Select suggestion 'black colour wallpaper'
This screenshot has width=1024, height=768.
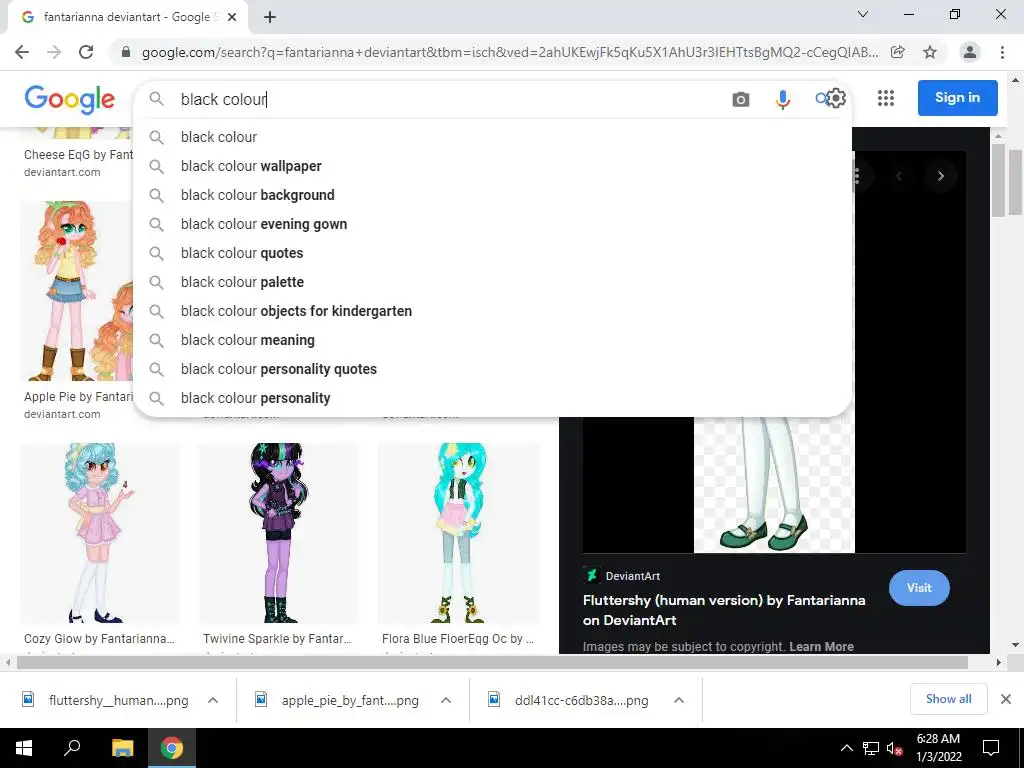click(x=492, y=166)
